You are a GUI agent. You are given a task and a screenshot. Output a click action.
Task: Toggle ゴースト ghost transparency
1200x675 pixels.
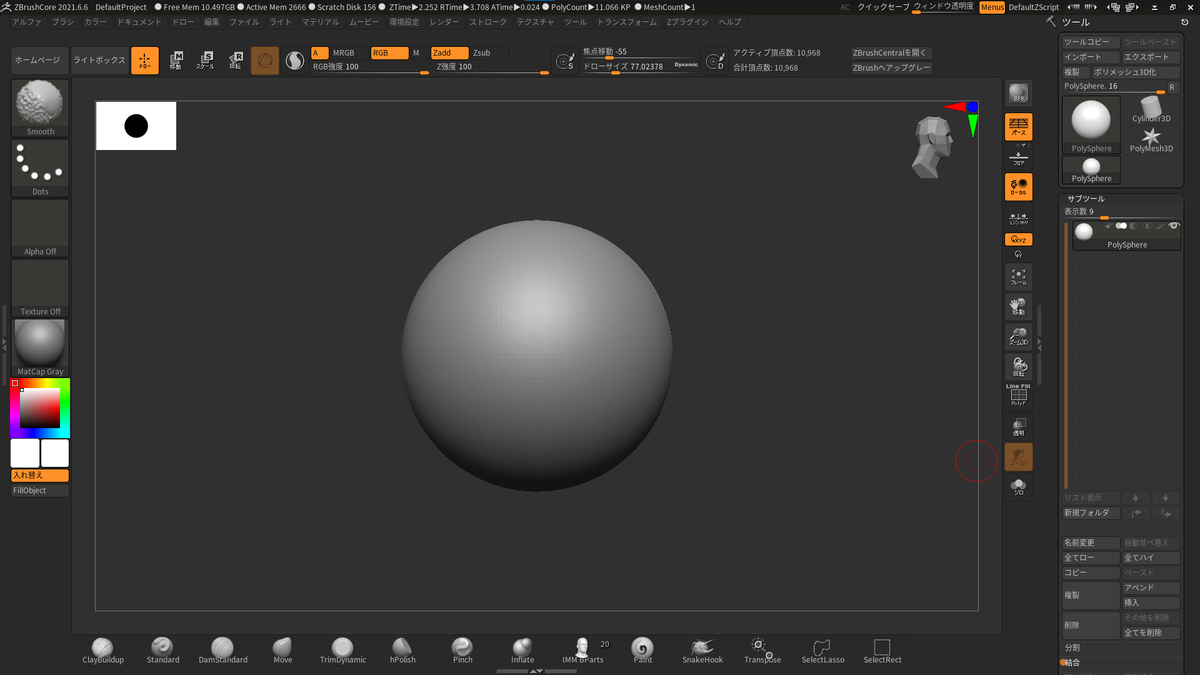[1018, 457]
